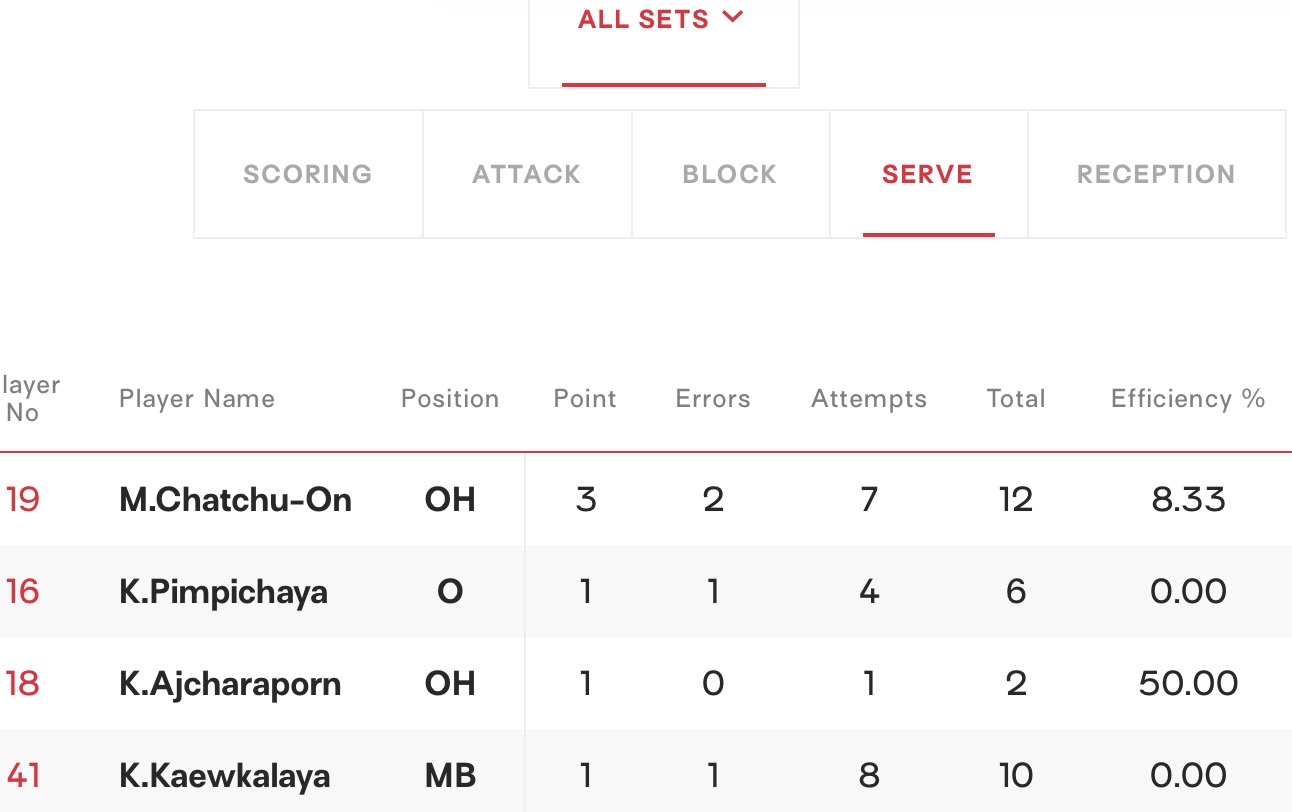This screenshot has height=812, width=1292.
Task: Sort by Total column header
Action: click(x=1016, y=399)
